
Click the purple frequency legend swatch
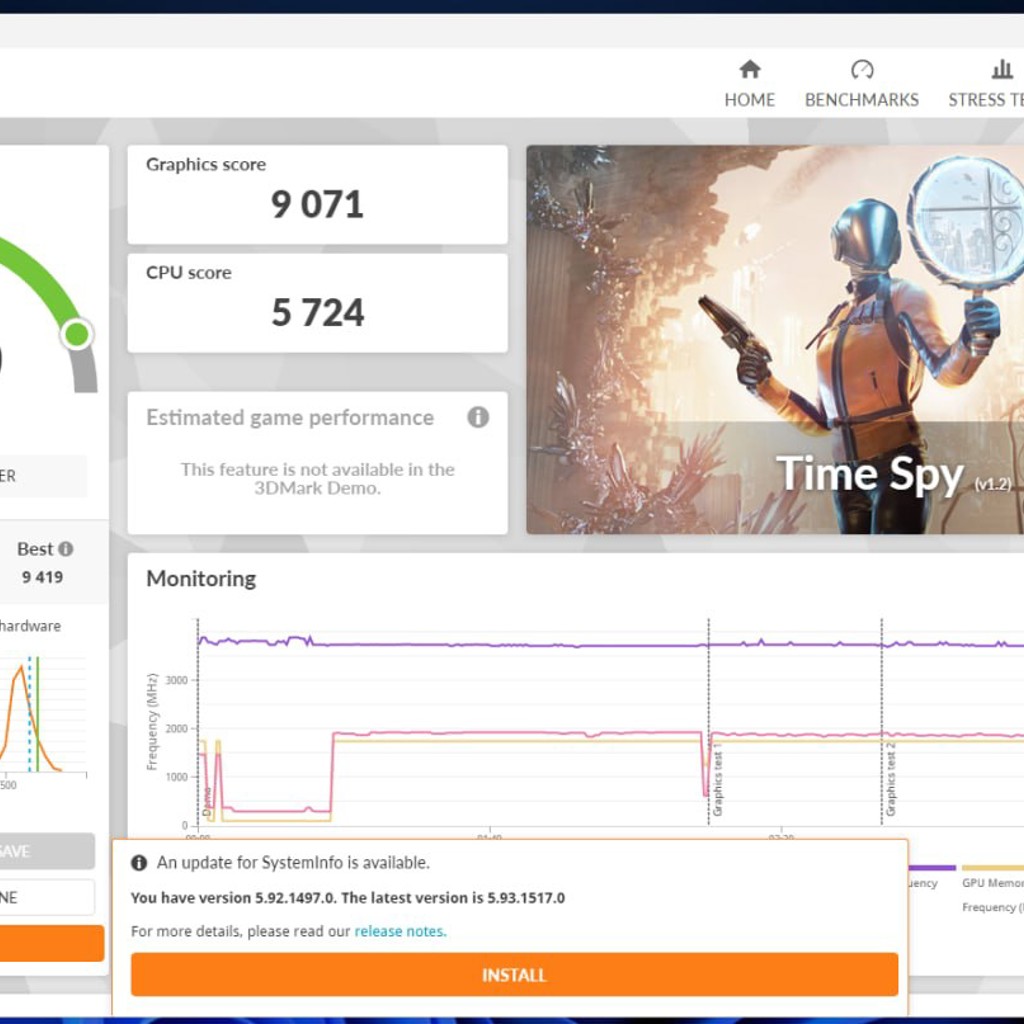pos(932,868)
